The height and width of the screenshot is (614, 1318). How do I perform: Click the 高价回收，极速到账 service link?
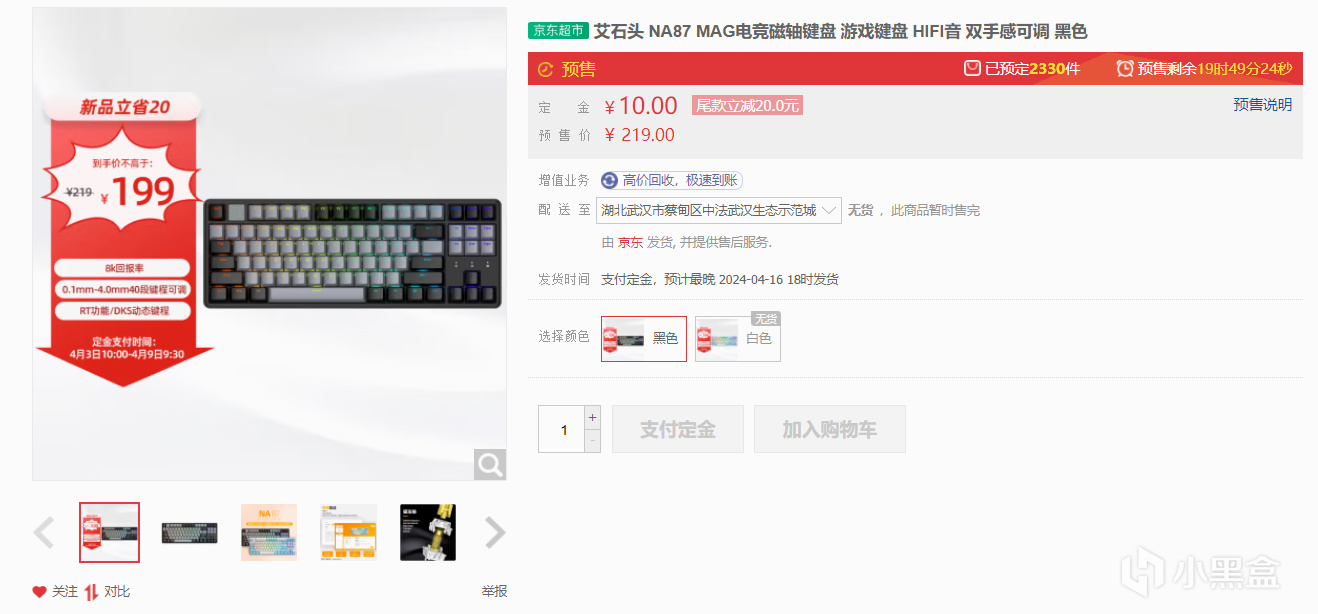point(680,180)
